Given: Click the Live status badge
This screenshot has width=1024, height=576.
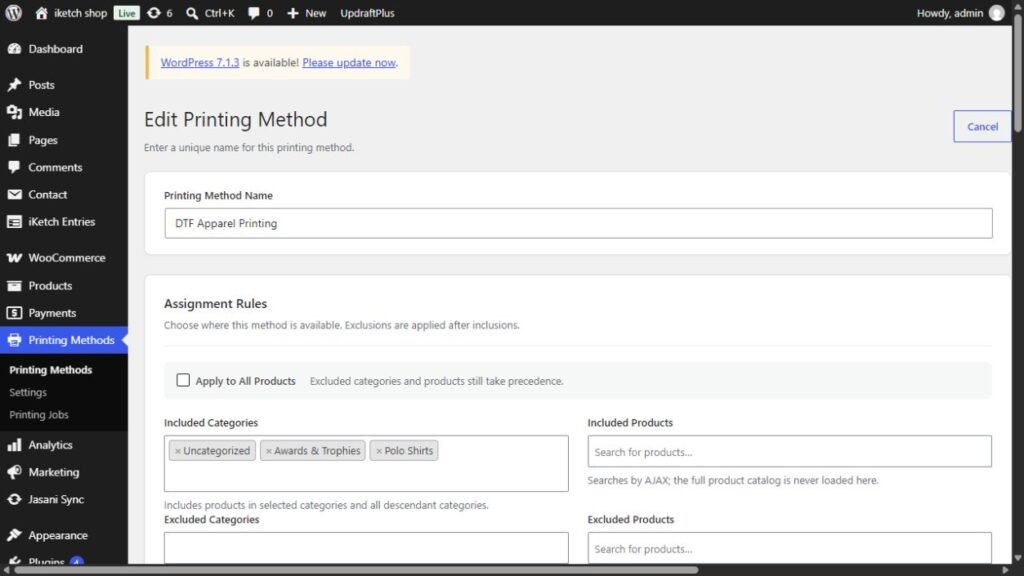Looking at the screenshot, I should [126, 13].
